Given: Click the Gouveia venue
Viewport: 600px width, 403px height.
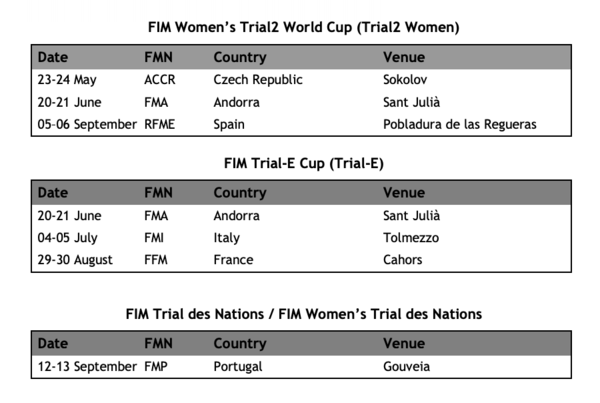Looking at the screenshot, I should [406, 367].
